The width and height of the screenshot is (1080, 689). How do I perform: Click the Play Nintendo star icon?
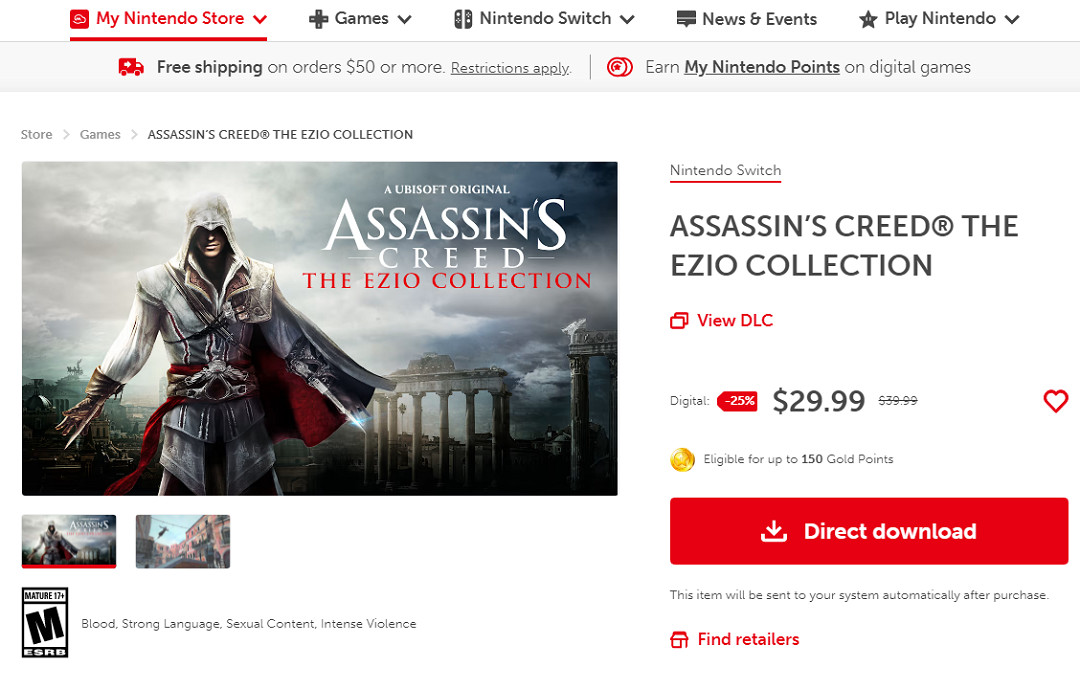tap(868, 19)
